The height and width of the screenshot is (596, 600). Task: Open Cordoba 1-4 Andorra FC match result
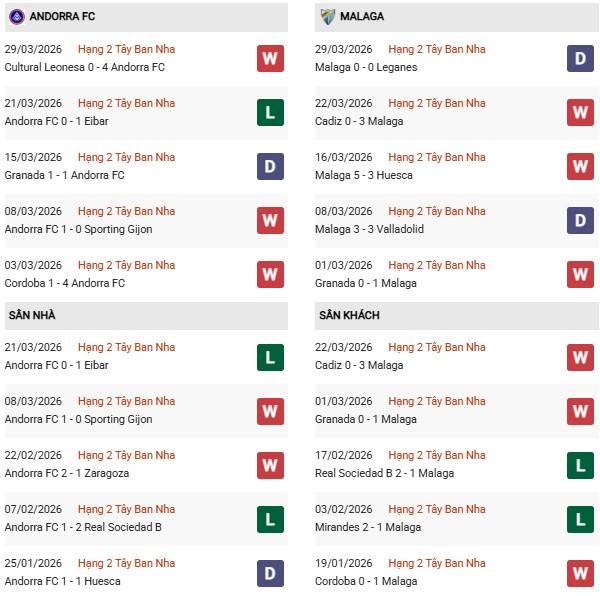[x=65, y=283]
